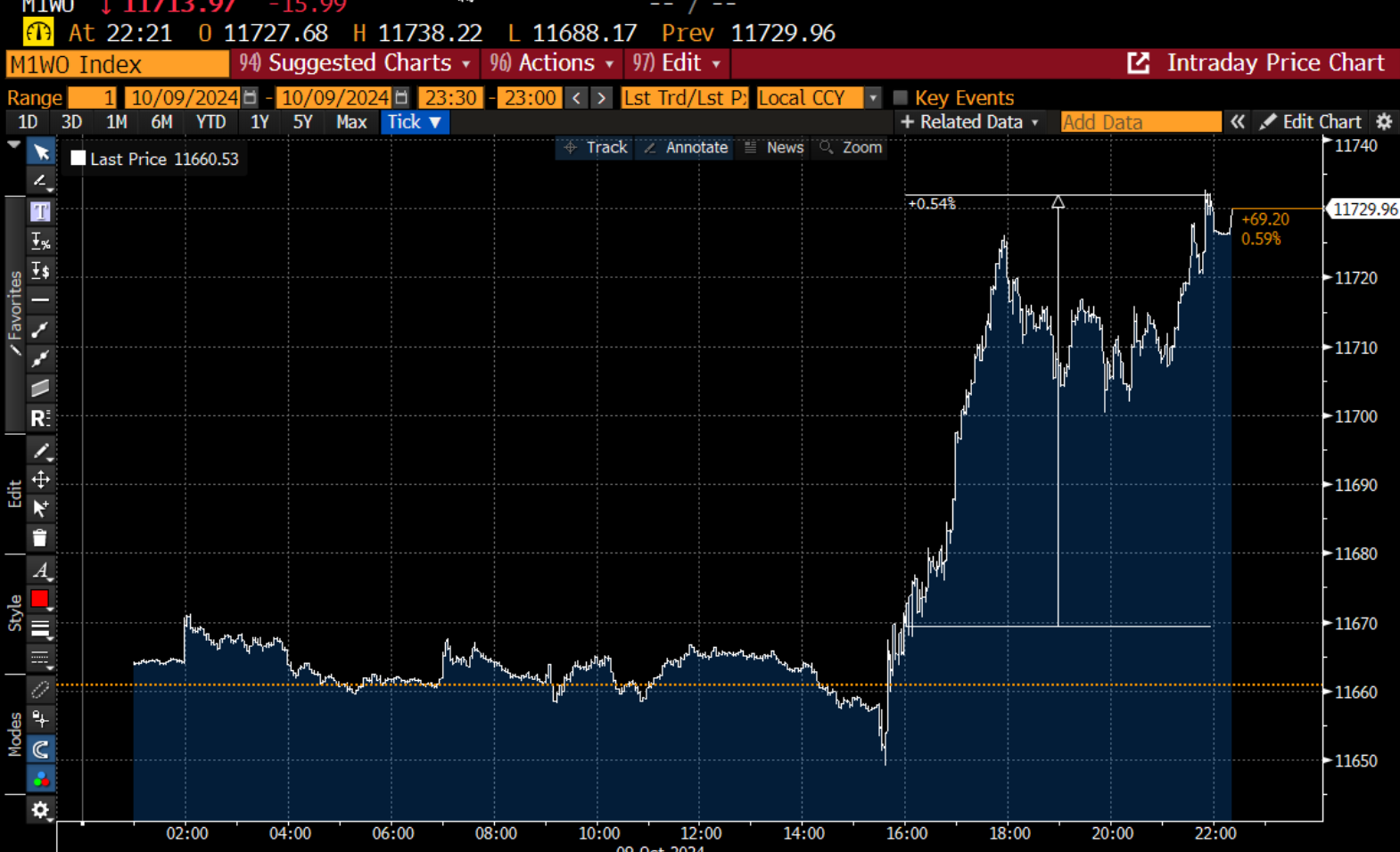
Task: Open the red line color swatch
Action: (x=40, y=599)
